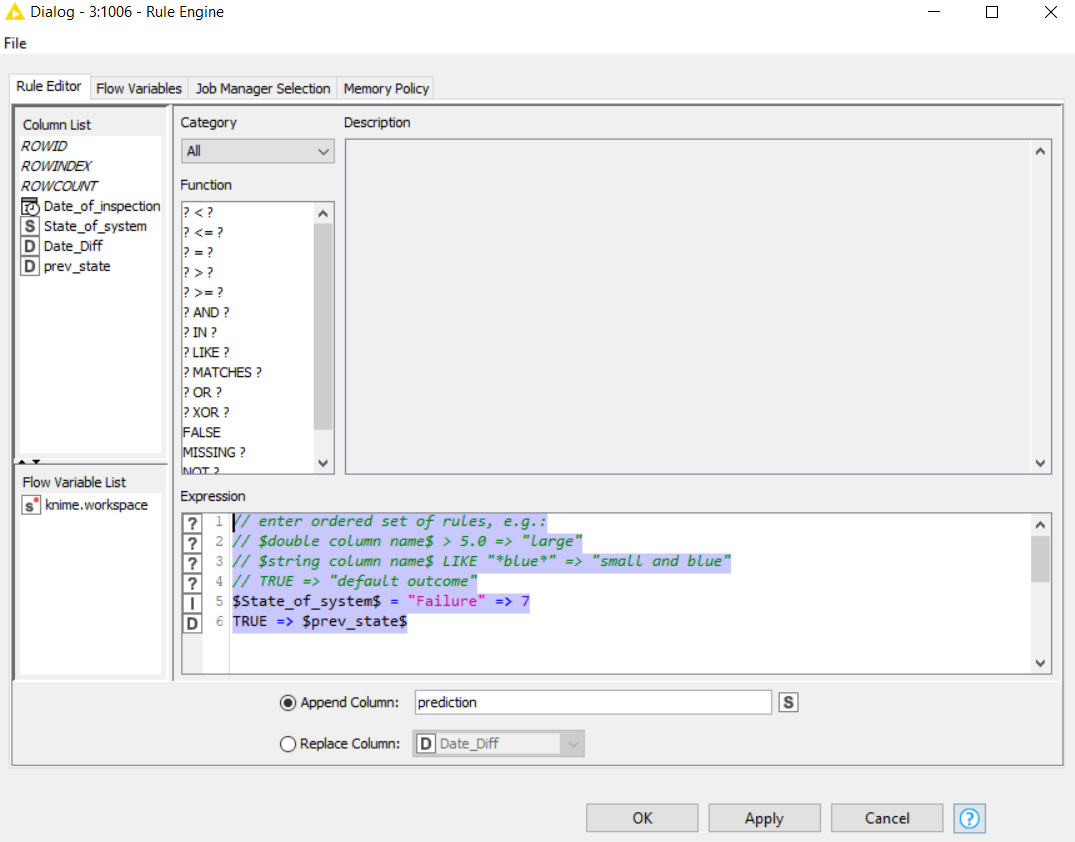Select the Date_Diff column in Column List
The height and width of the screenshot is (842, 1075).
73,245
